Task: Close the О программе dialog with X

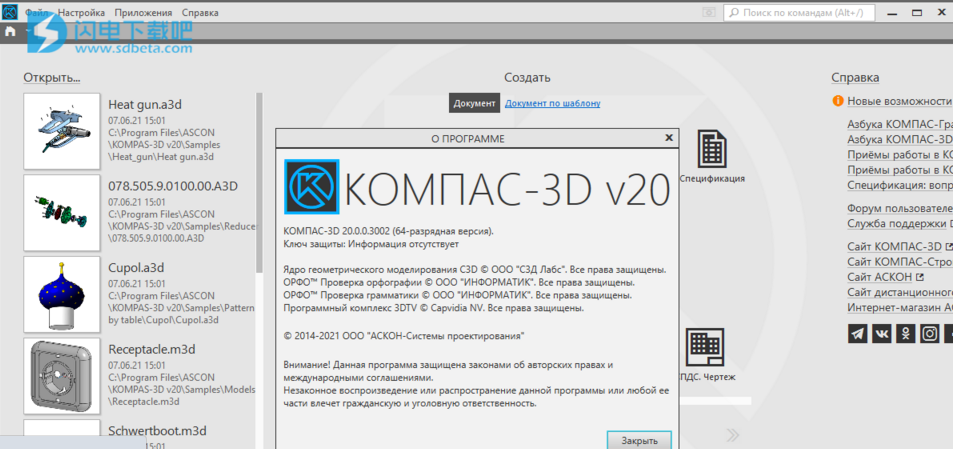Action: coord(669,138)
